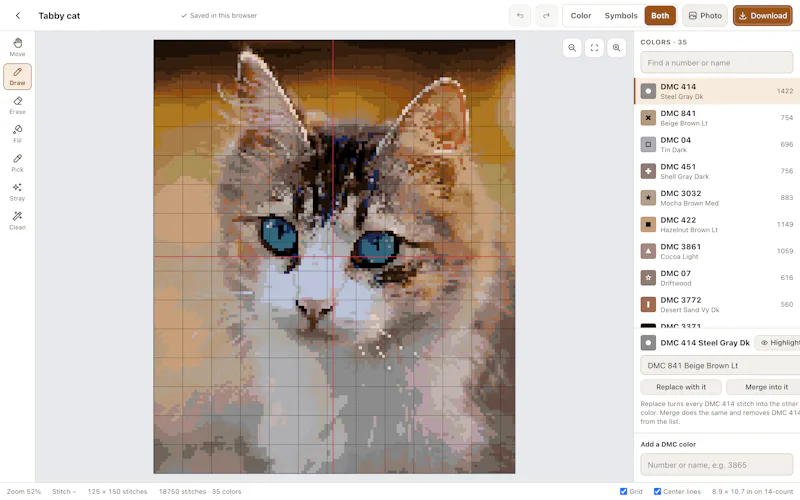
Task: Click the selected color swatch beside DMC 414 Steel Gray Dk heading
Action: [x=648, y=343]
